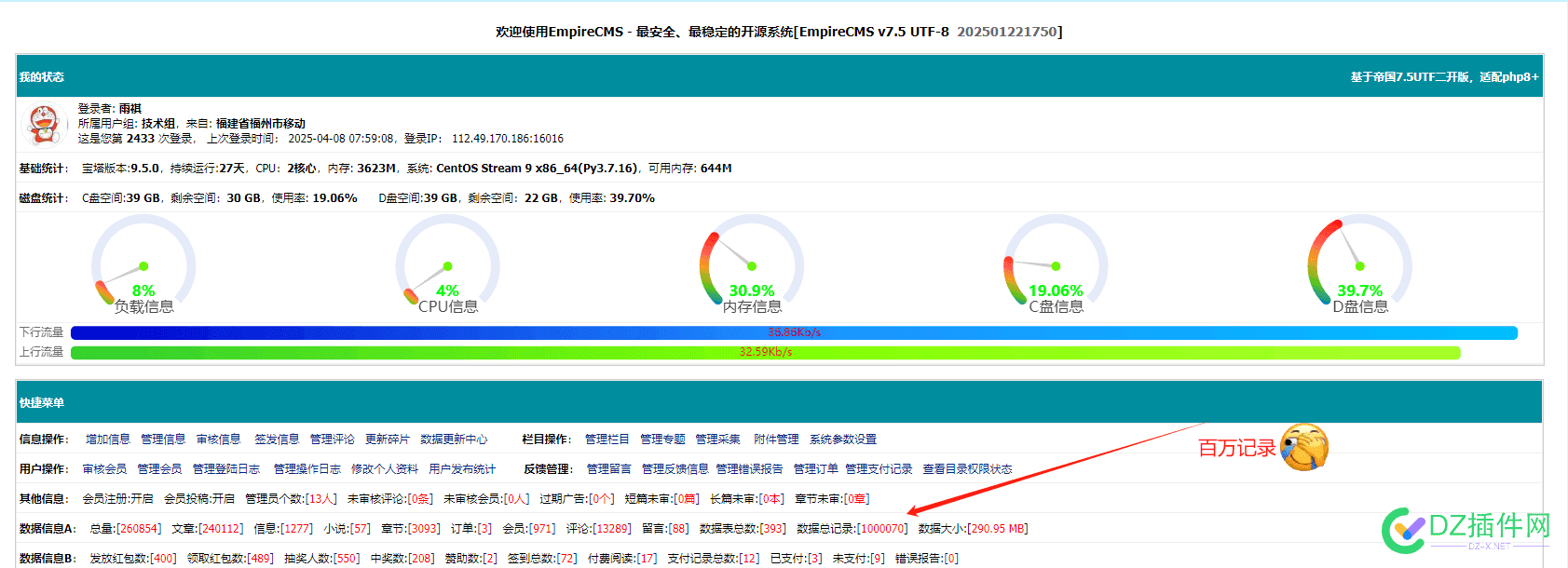Click the C盘信息 19.06% gauge
Viewport: 1568px width, 568px height.
click(x=1056, y=265)
